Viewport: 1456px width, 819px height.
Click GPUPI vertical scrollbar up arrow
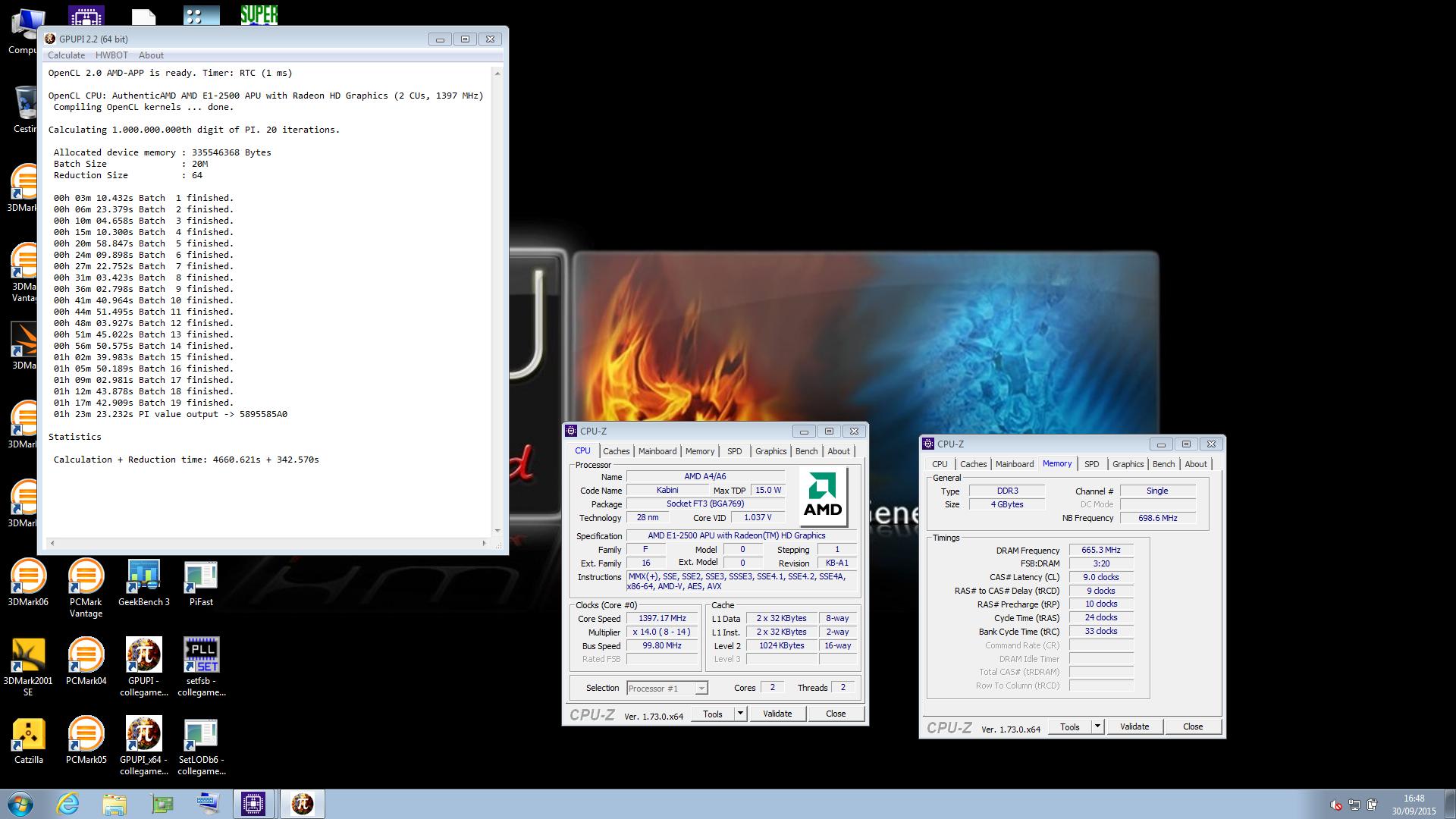pyautogui.click(x=497, y=74)
